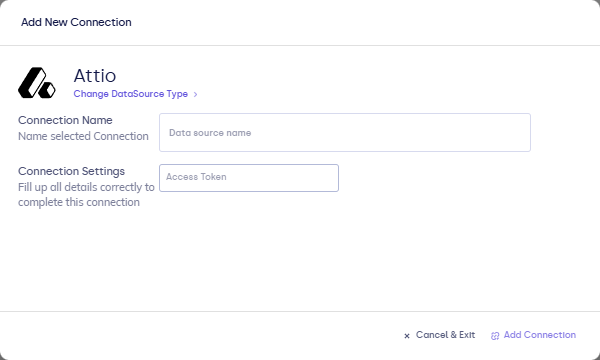The image size is (600, 360).
Task: Click the Attio heading text
Action: click(x=95, y=75)
